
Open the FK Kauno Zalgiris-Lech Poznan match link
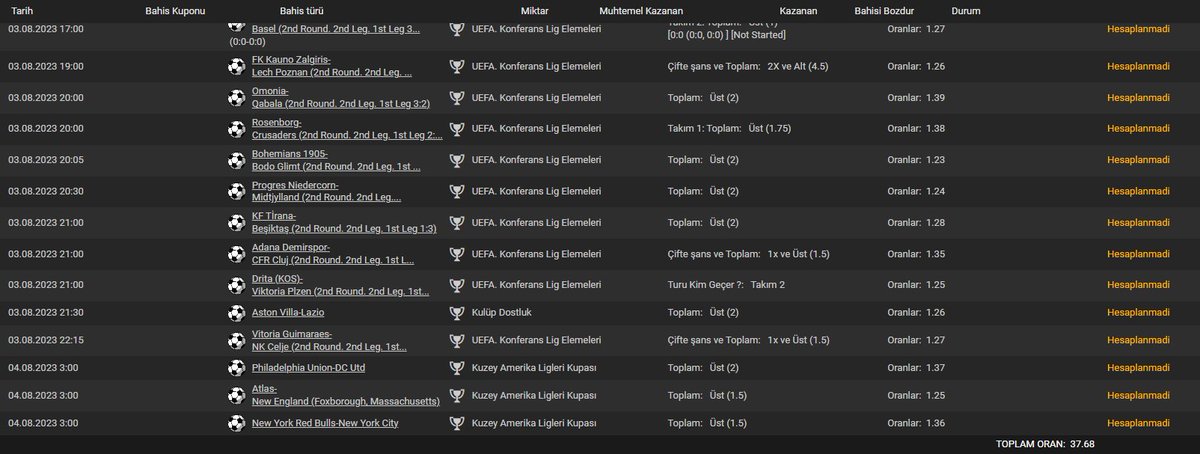332,67
